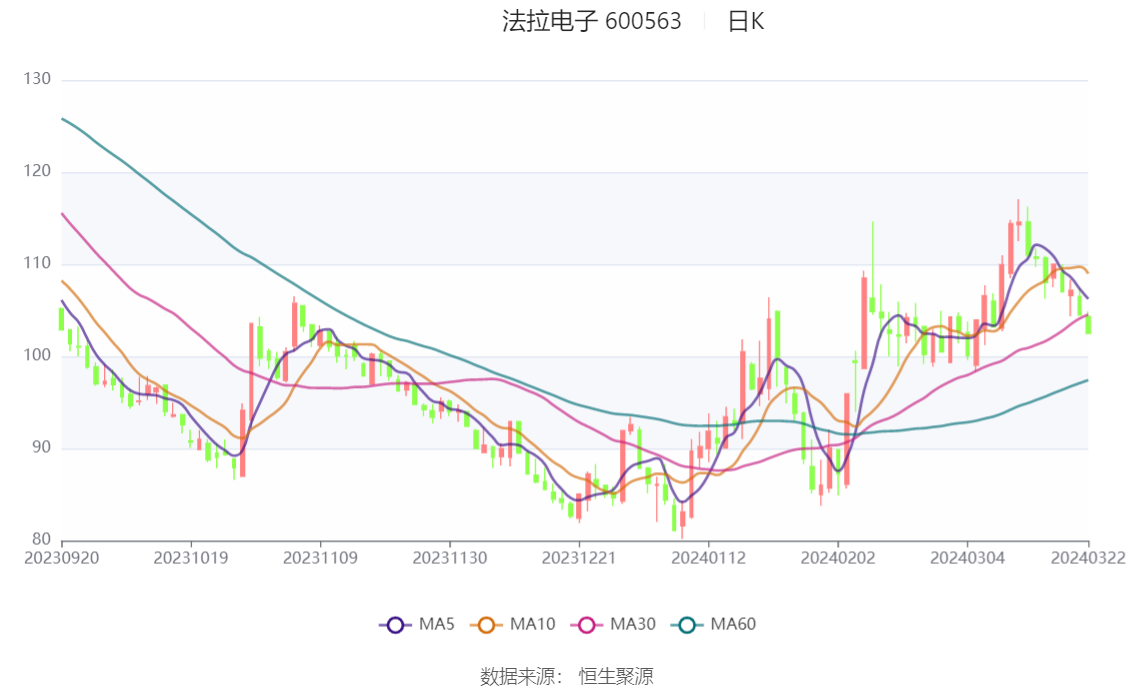1134x689 pixels.
Task: Click the 100 price axis label
Action: [x=37, y=355]
